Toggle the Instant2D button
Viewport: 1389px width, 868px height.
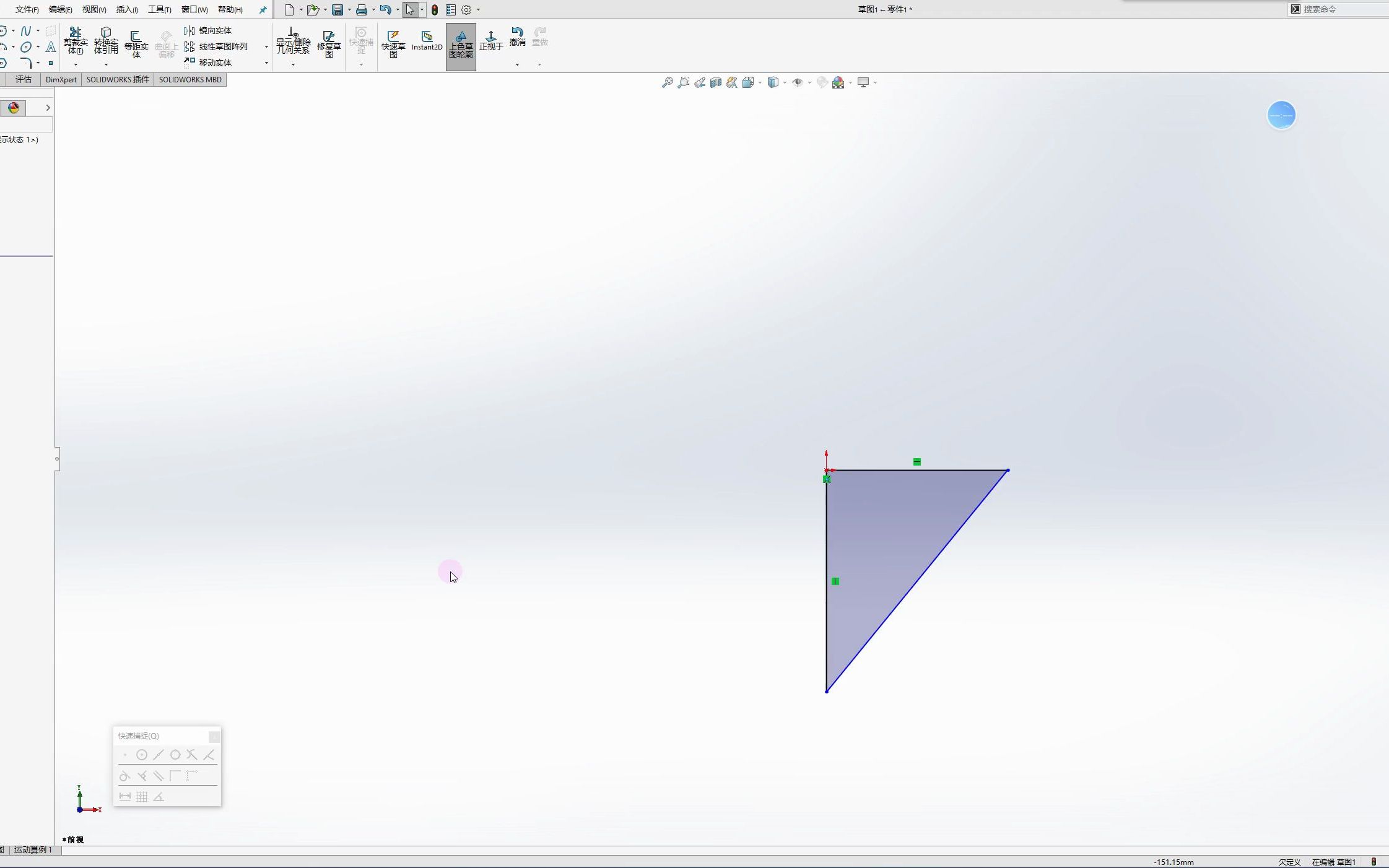pos(427,41)
